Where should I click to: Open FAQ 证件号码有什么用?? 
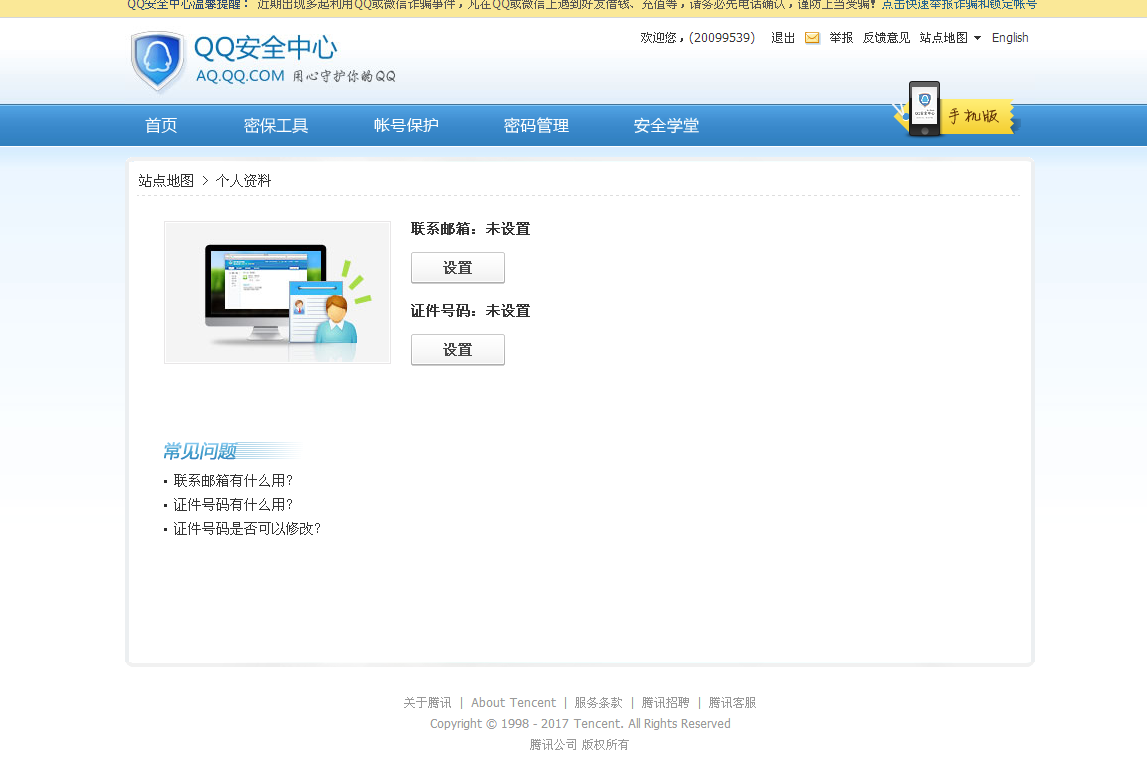click(x=233, y=505)
